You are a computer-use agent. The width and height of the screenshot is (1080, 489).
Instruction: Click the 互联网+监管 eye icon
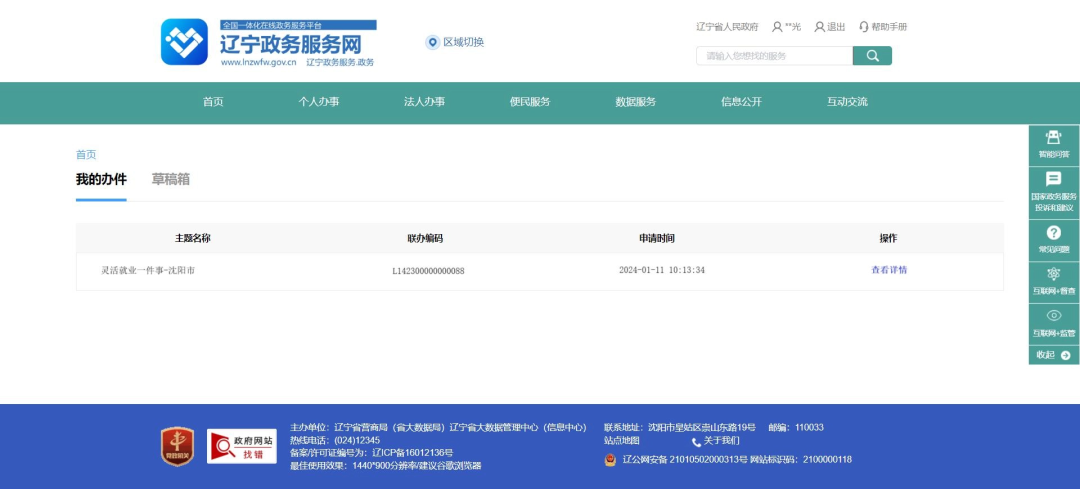[1053, 322]
